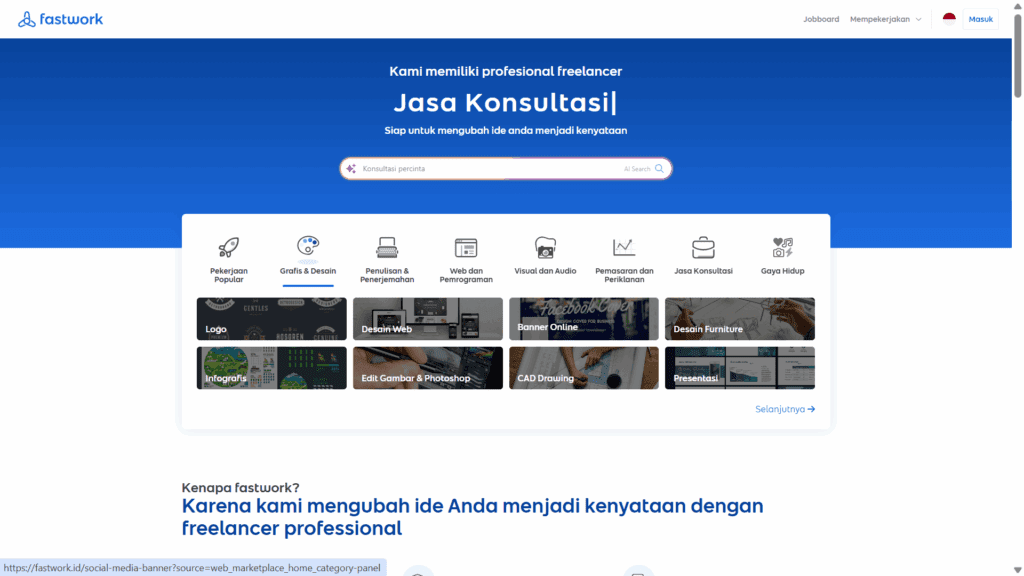This screenshot has width=1024, height=576.
Task: Open the Logo service thumbnail
Action: (271, 318)
